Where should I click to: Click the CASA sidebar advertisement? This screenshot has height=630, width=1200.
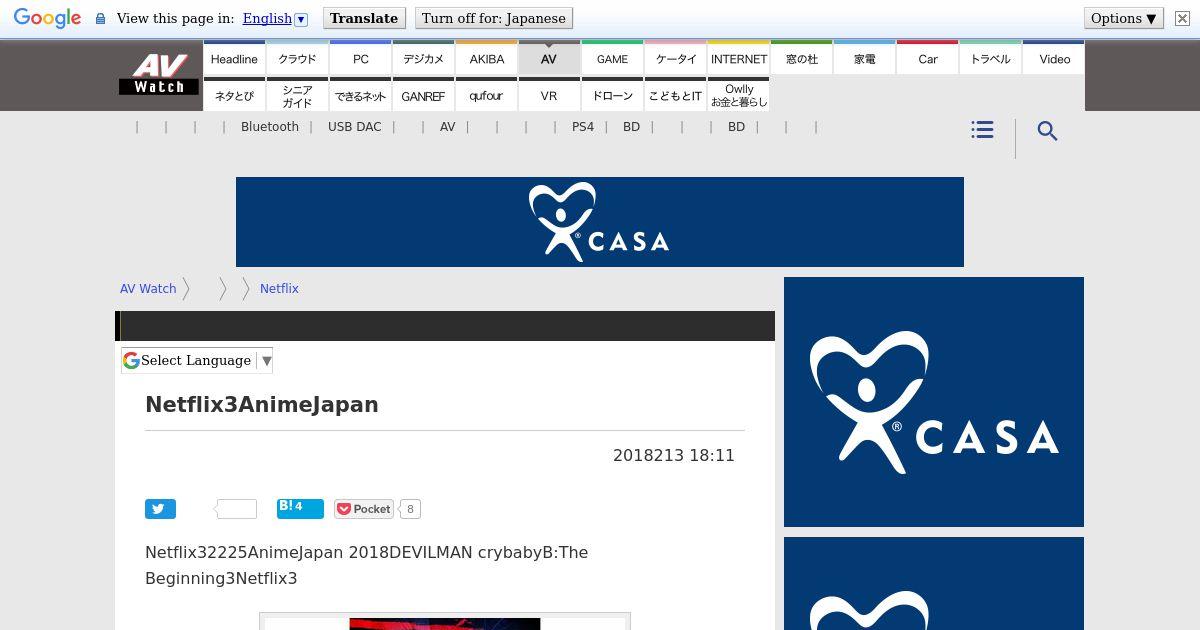[934, 402]
